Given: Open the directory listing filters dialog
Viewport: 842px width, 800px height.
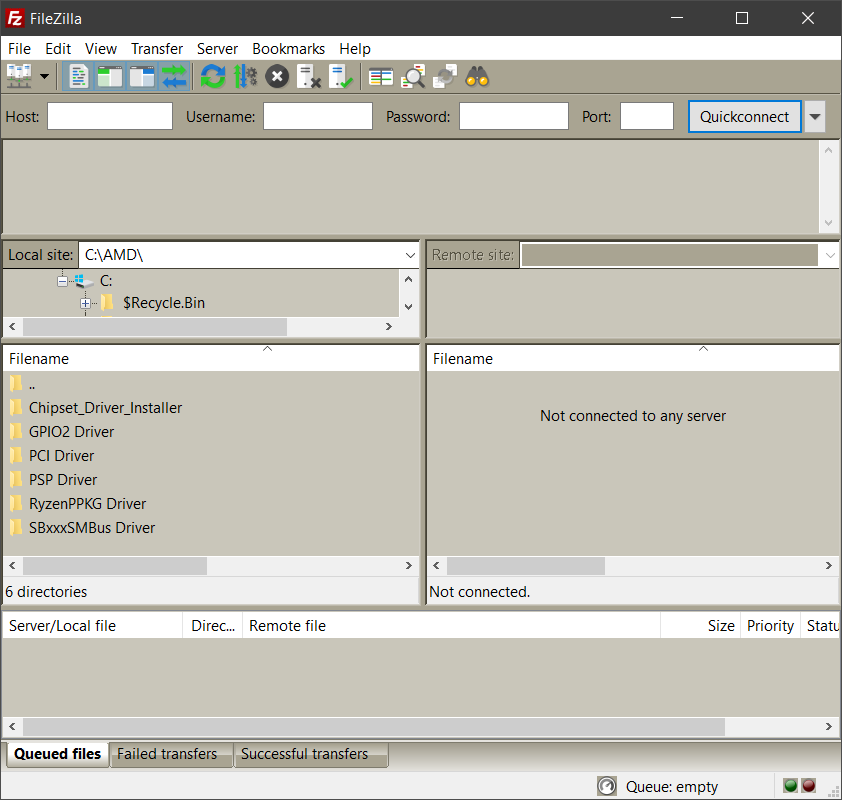Looking at the screenshot, I should pos(381,77).
